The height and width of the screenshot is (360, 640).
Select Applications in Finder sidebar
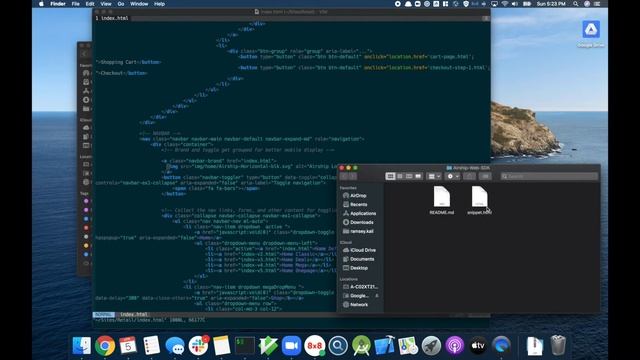coord(359,213)
